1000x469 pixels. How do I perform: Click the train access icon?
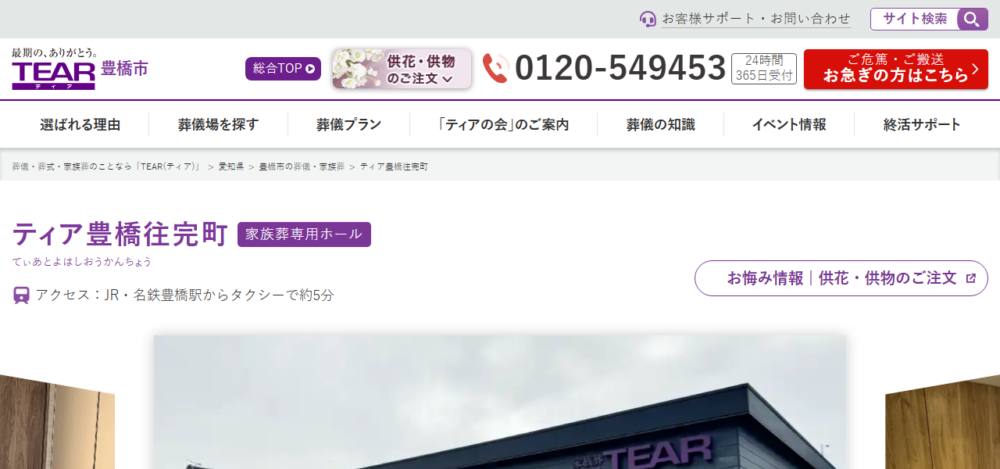[x=22, y=295]
